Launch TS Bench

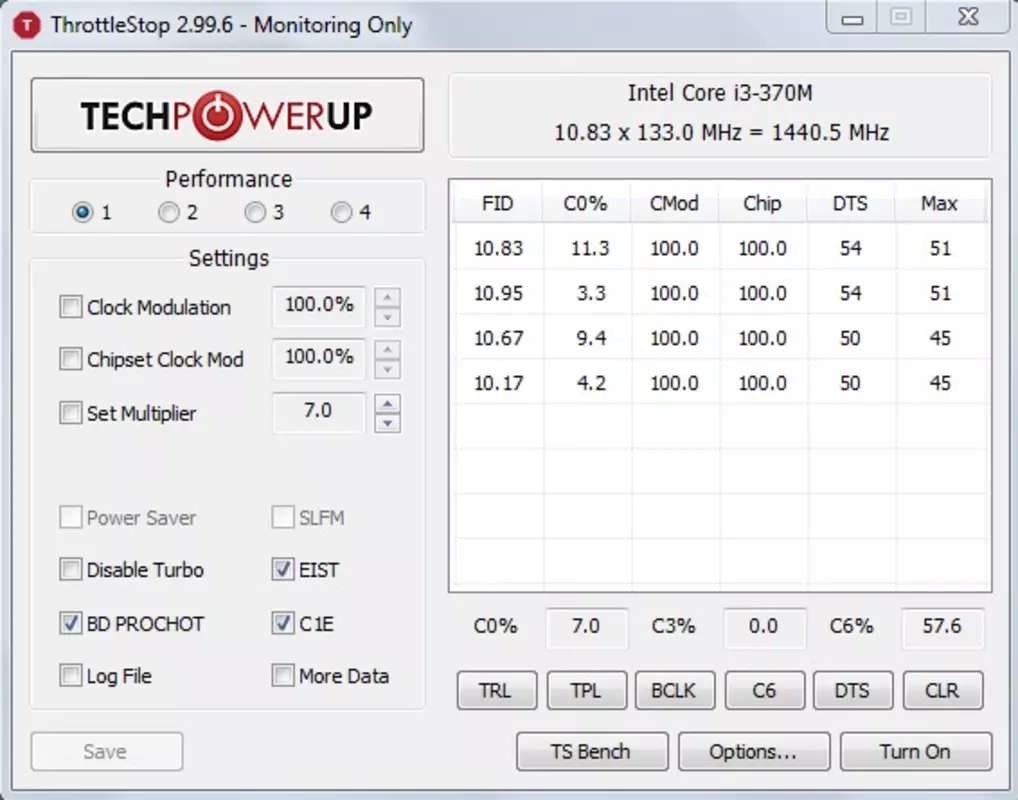click(x=591, y=751)
